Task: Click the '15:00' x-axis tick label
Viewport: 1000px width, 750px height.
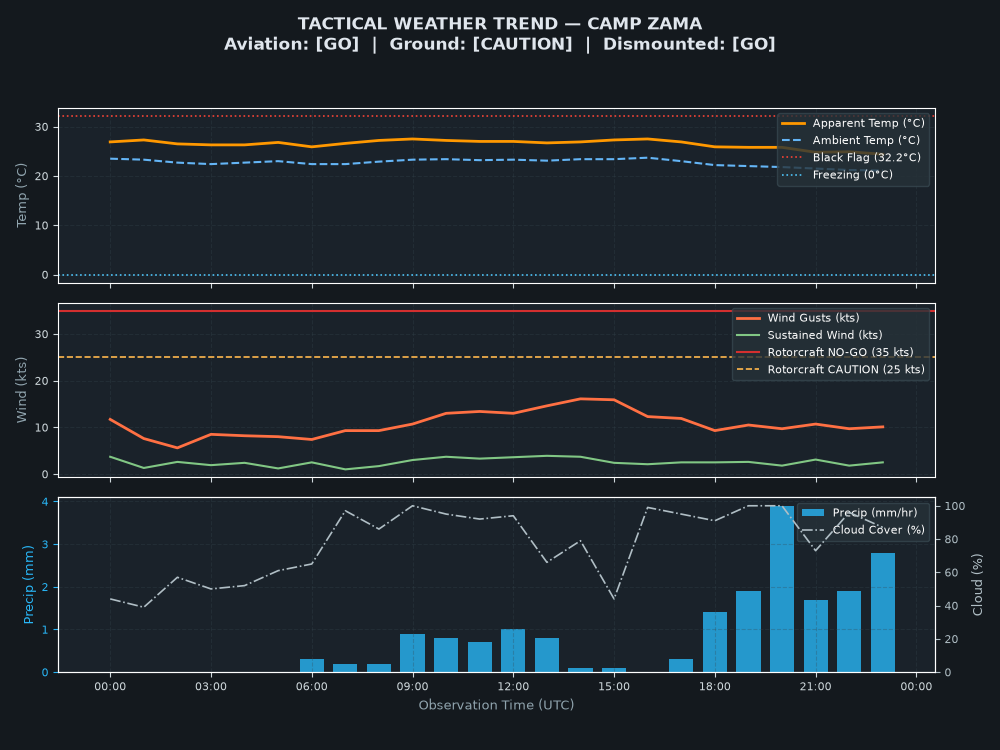Action: coord(614,686)
